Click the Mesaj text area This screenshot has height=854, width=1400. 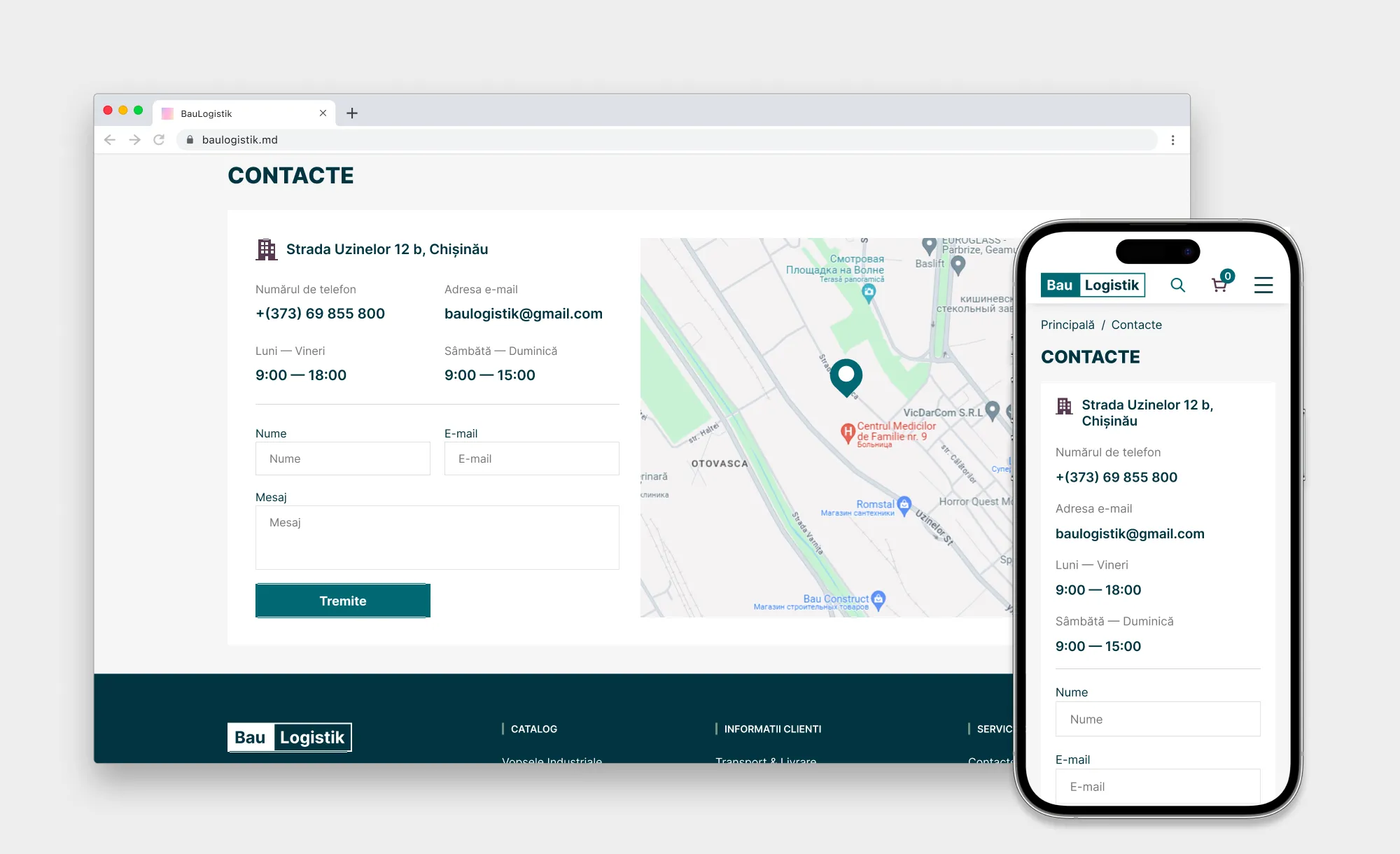tap(437, 538)
